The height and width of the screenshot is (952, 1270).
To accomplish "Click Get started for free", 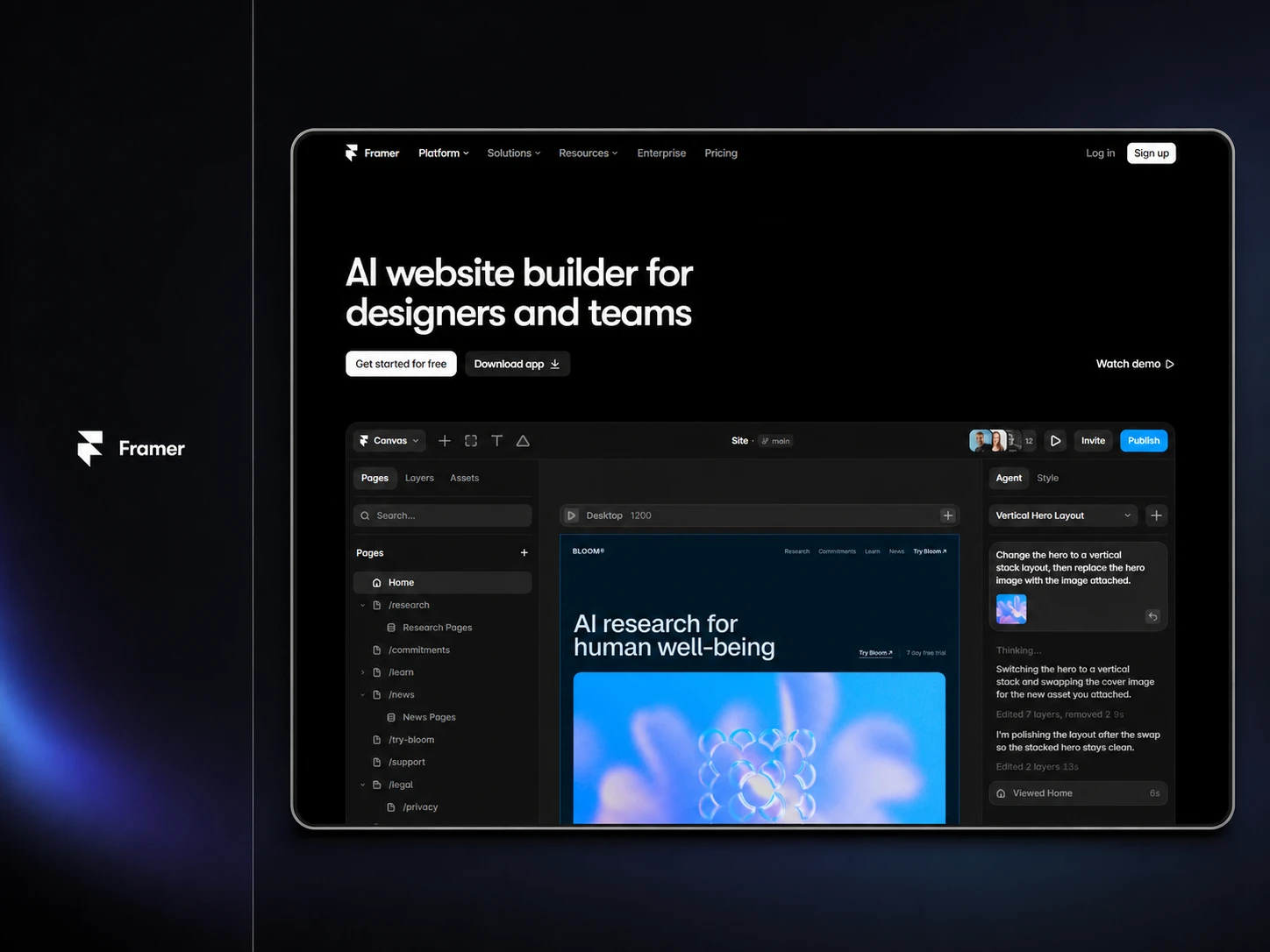I will point(401,364).
